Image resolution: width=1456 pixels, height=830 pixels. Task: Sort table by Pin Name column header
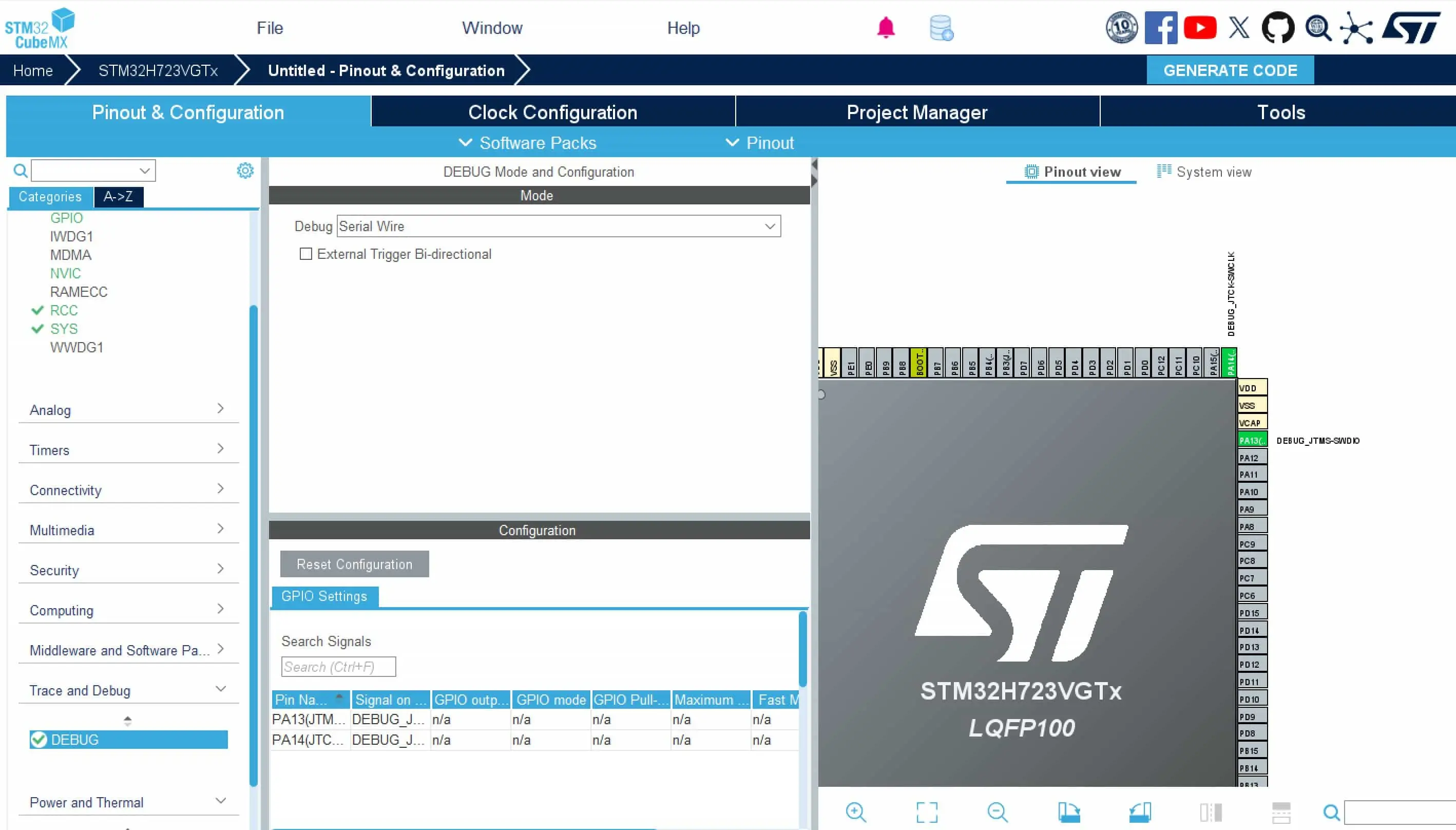(x=311, y=700)
